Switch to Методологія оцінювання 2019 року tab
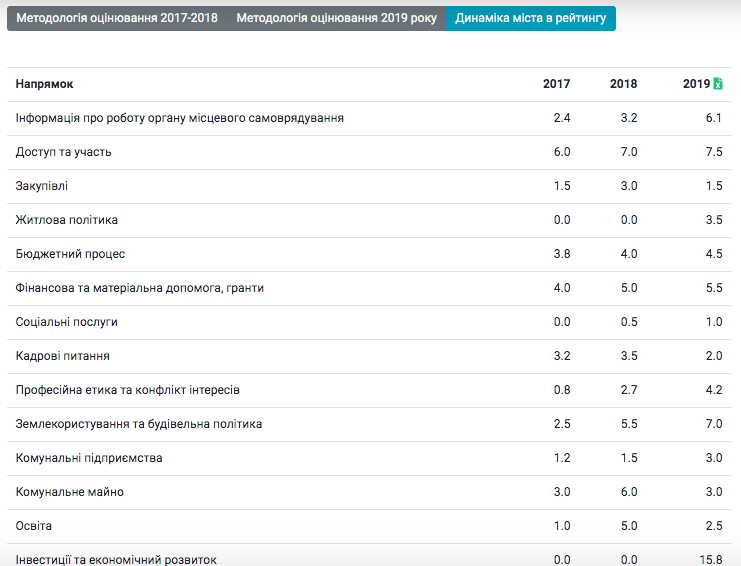Viewport: 741px width, 566px height. (x=336, y=18)
